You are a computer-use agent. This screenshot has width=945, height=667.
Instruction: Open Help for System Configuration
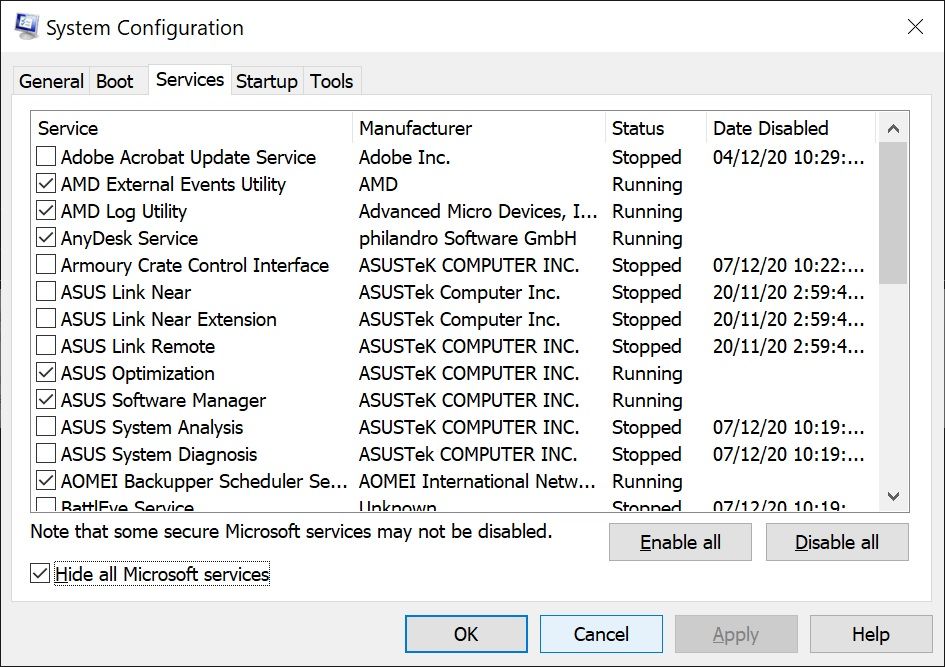(871, 634)
